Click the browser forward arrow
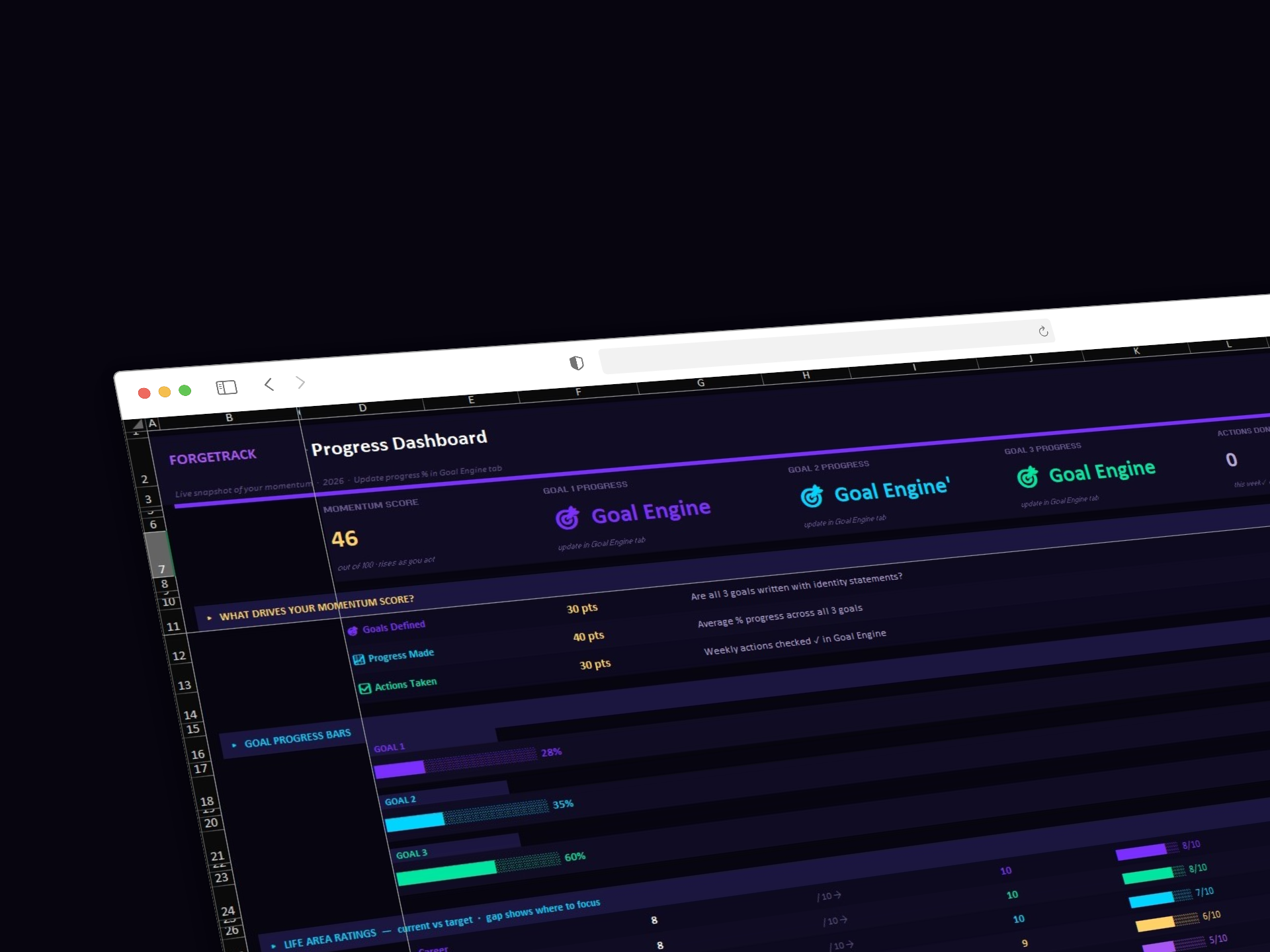 pyautogui.click(x=301, y=382)
